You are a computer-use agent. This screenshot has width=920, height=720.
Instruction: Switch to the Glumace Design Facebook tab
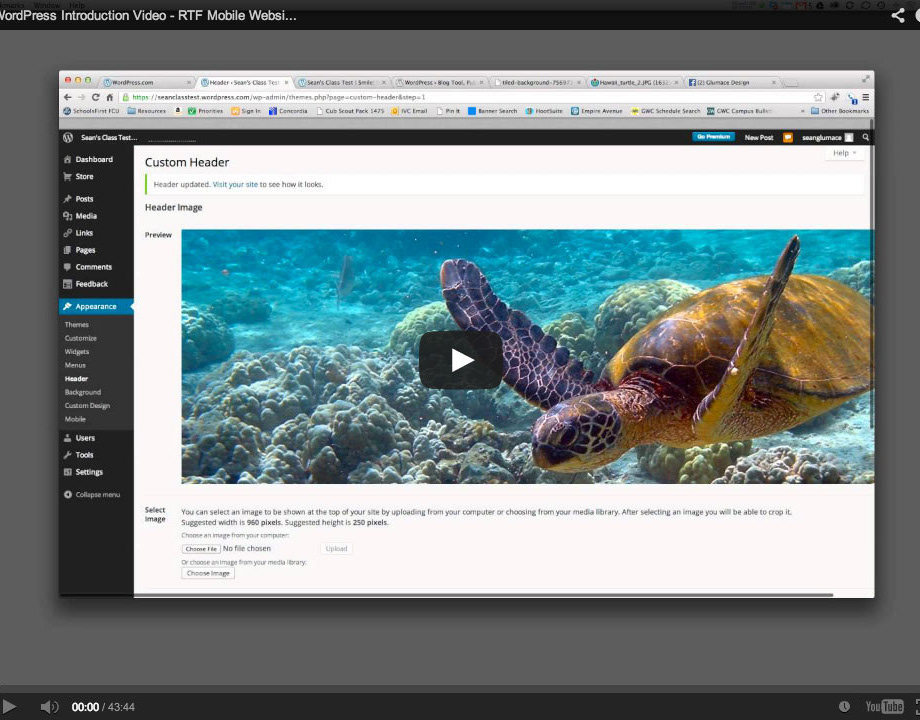[x=731, y=83]
